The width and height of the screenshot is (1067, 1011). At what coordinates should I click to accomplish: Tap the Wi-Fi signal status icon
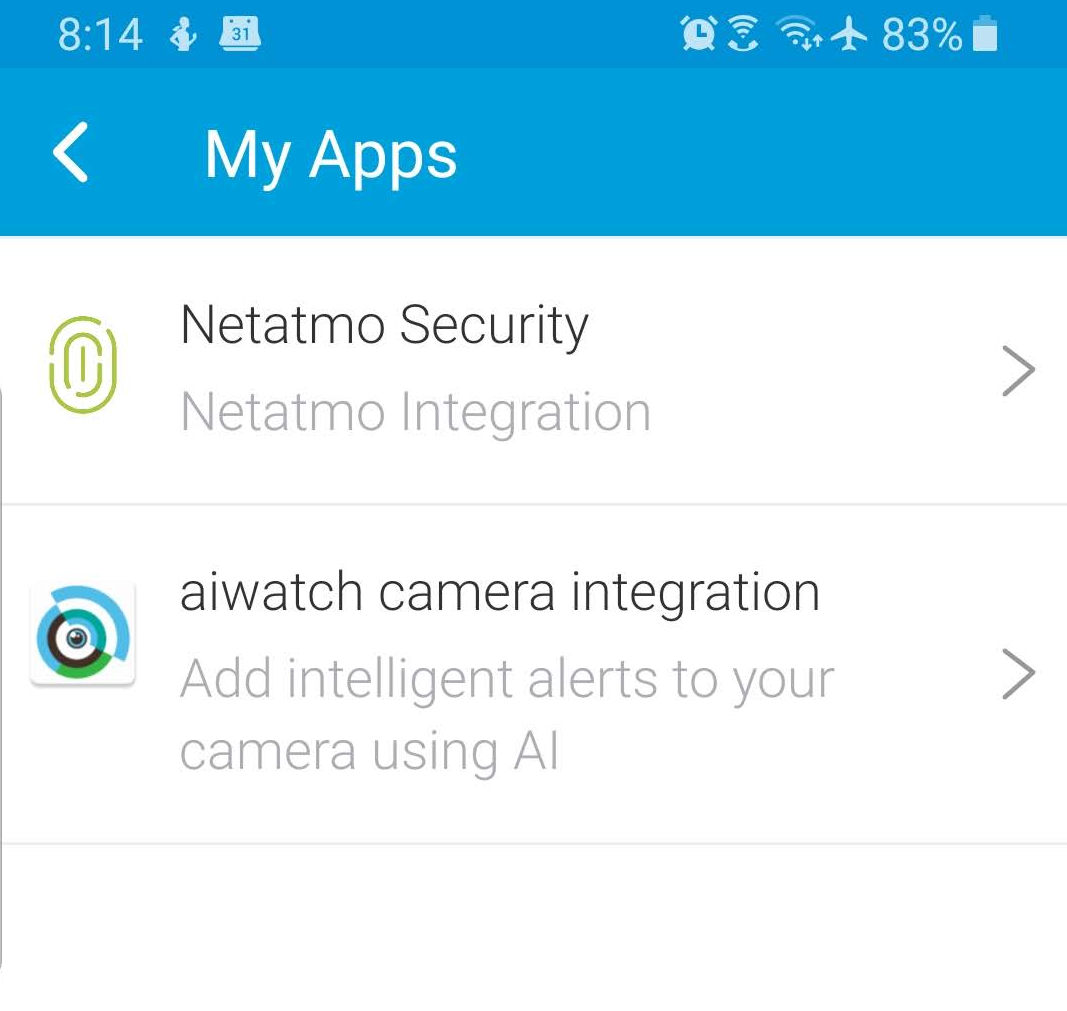(x=800, y=33)
